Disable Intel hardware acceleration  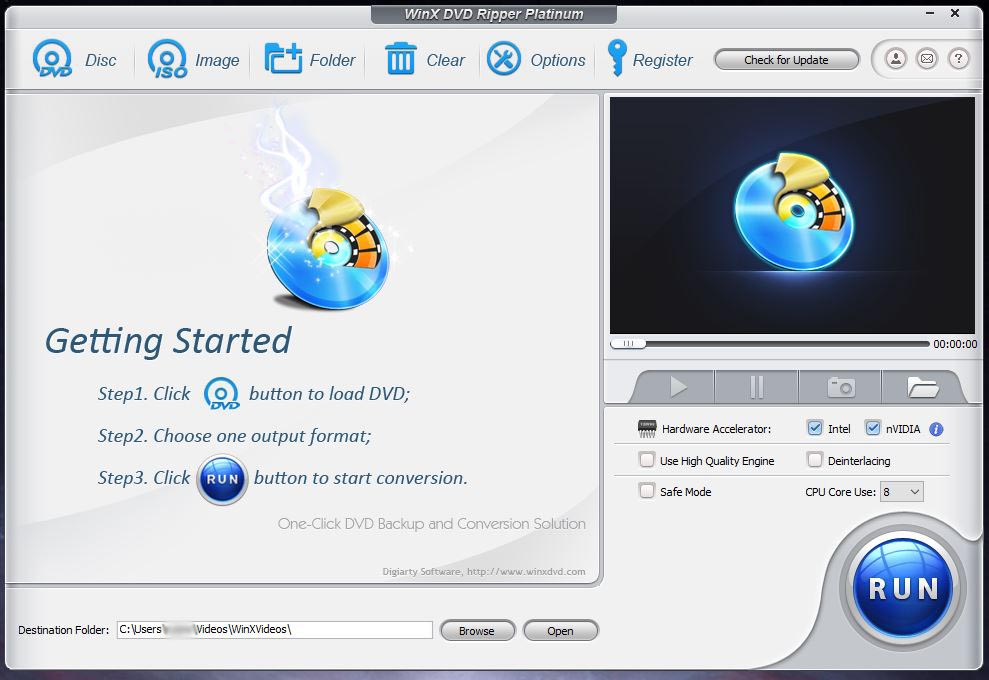[814, 428]
